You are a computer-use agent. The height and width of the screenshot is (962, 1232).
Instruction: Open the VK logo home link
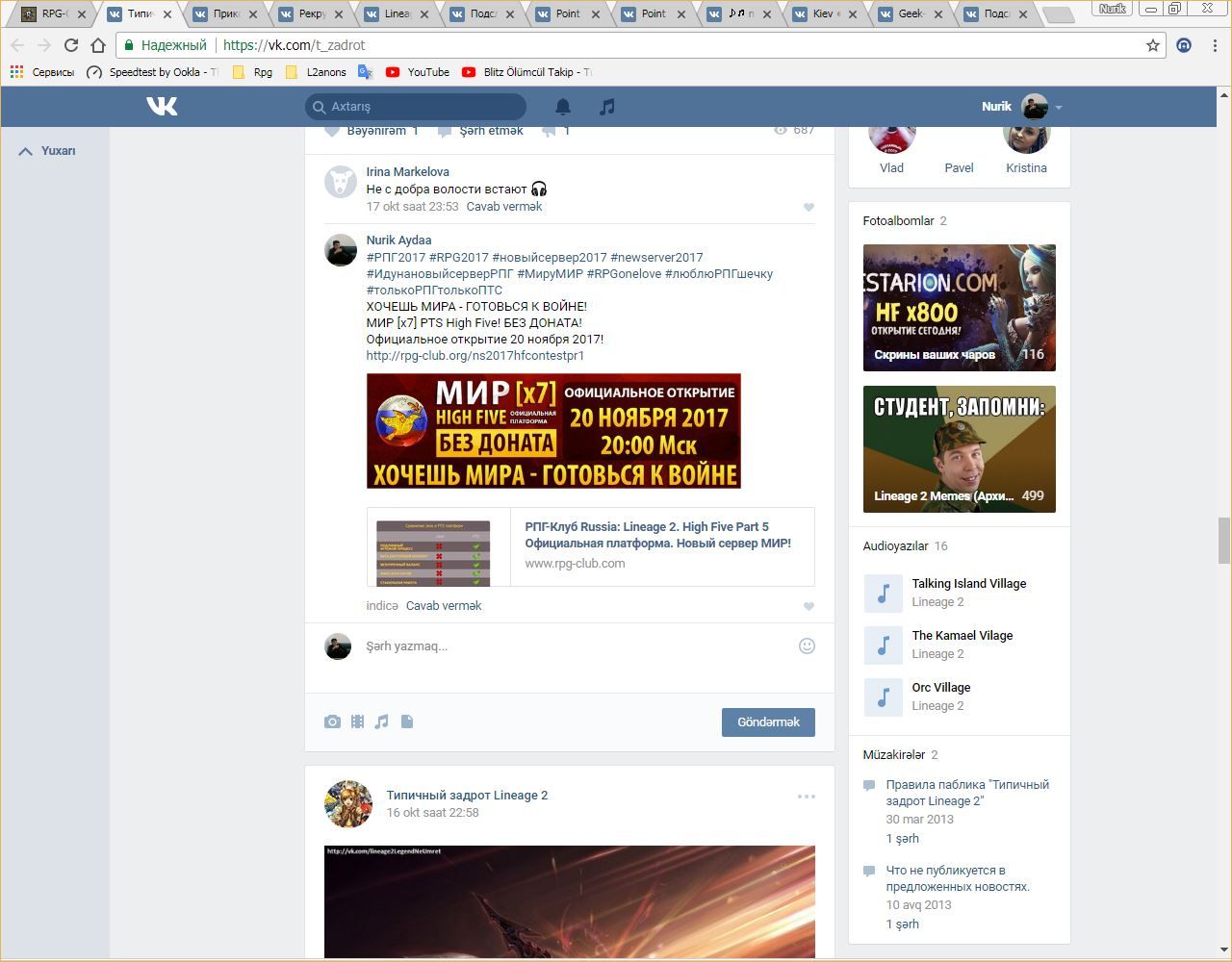[x=162, y=106]
